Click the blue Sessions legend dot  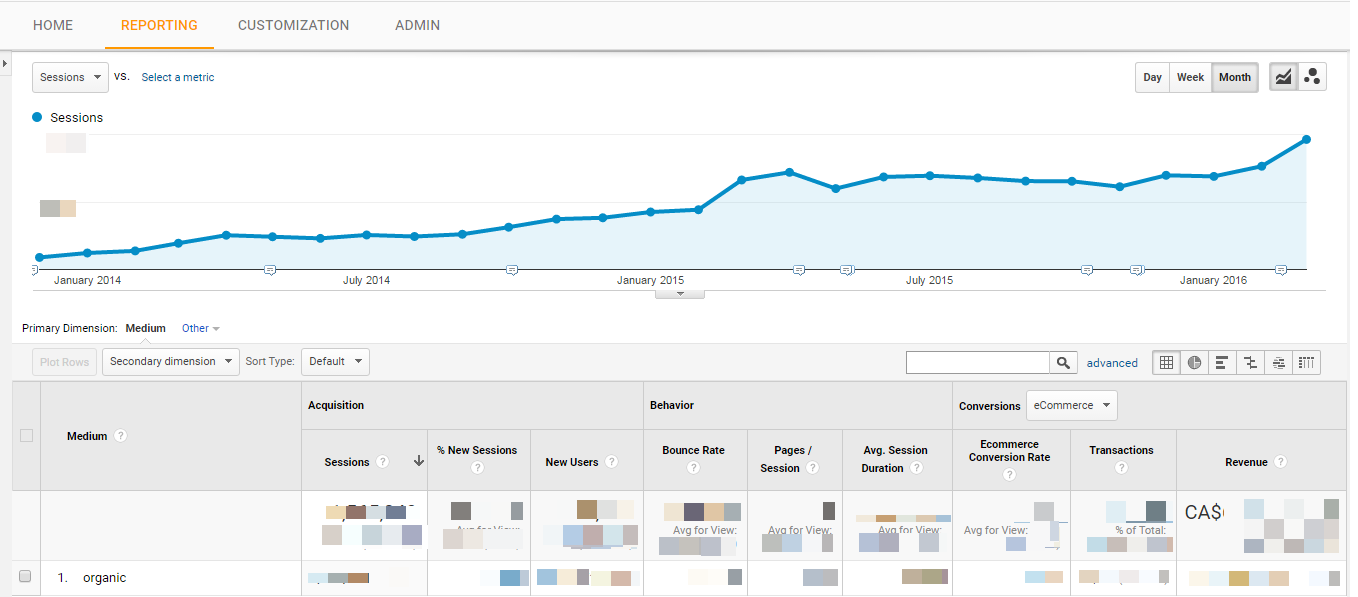click(x=38, y=117)
